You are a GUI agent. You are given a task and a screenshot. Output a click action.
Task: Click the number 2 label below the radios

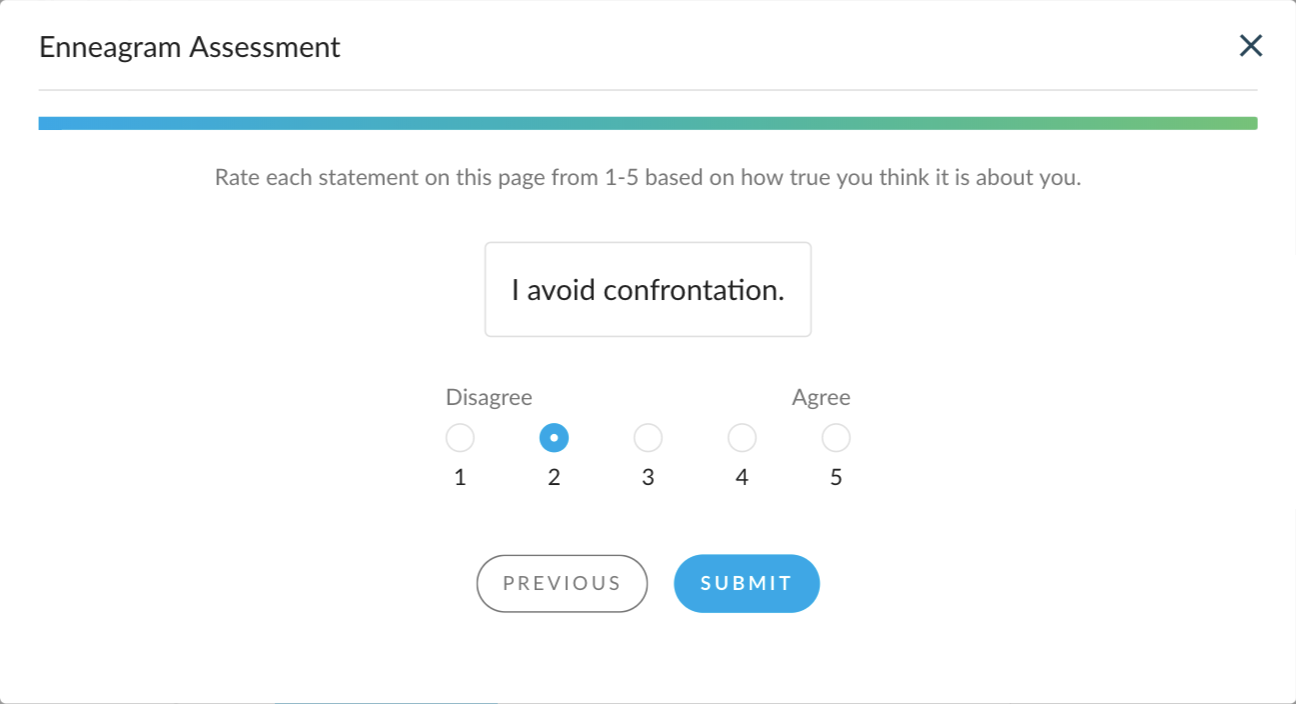tap(554, 478)
